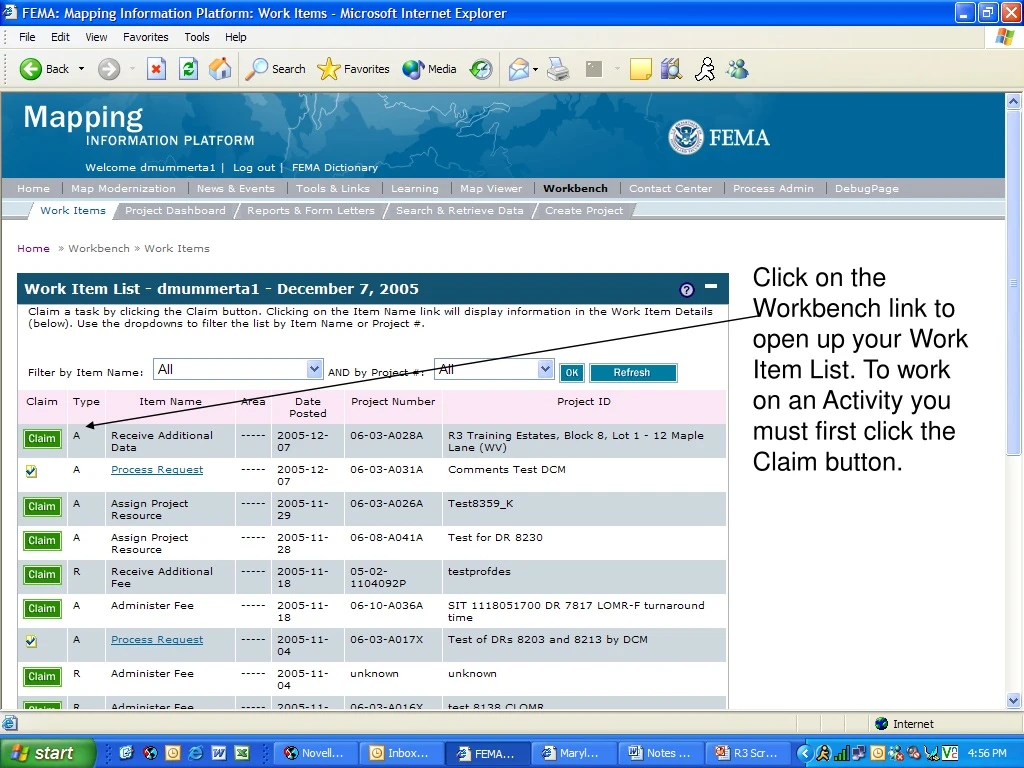Click the FEMA logo in the banner
Screen dimensions: 1024x768
point(719,137)
